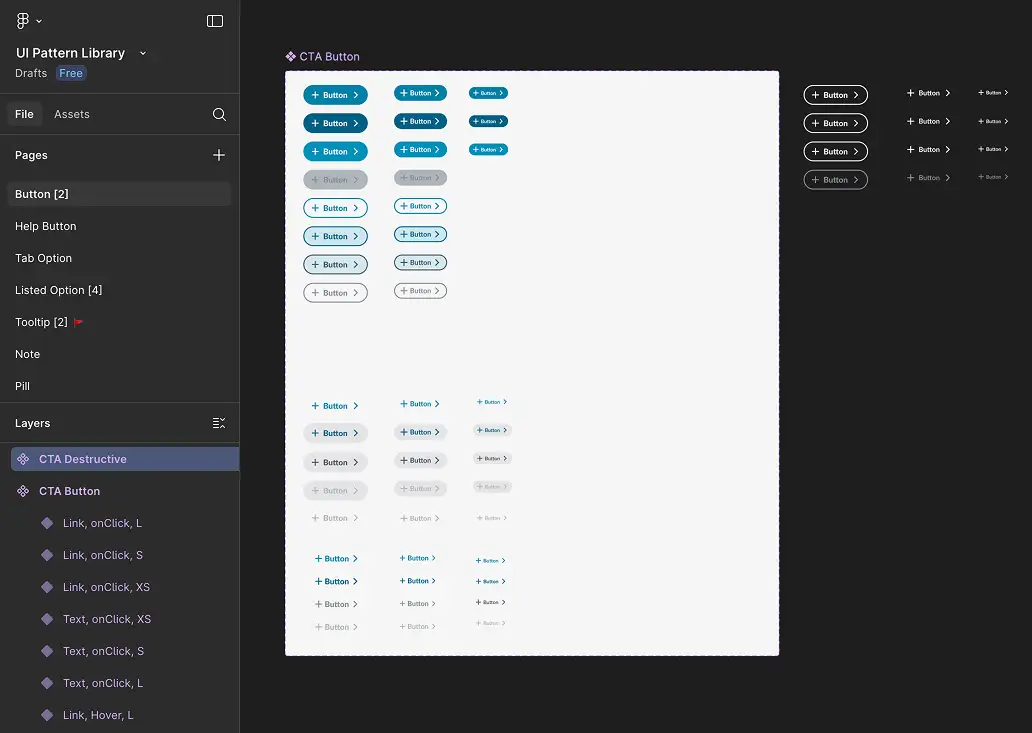Click the Drafts breadcrumb link

pyautogui.click(x=31, y=73)
